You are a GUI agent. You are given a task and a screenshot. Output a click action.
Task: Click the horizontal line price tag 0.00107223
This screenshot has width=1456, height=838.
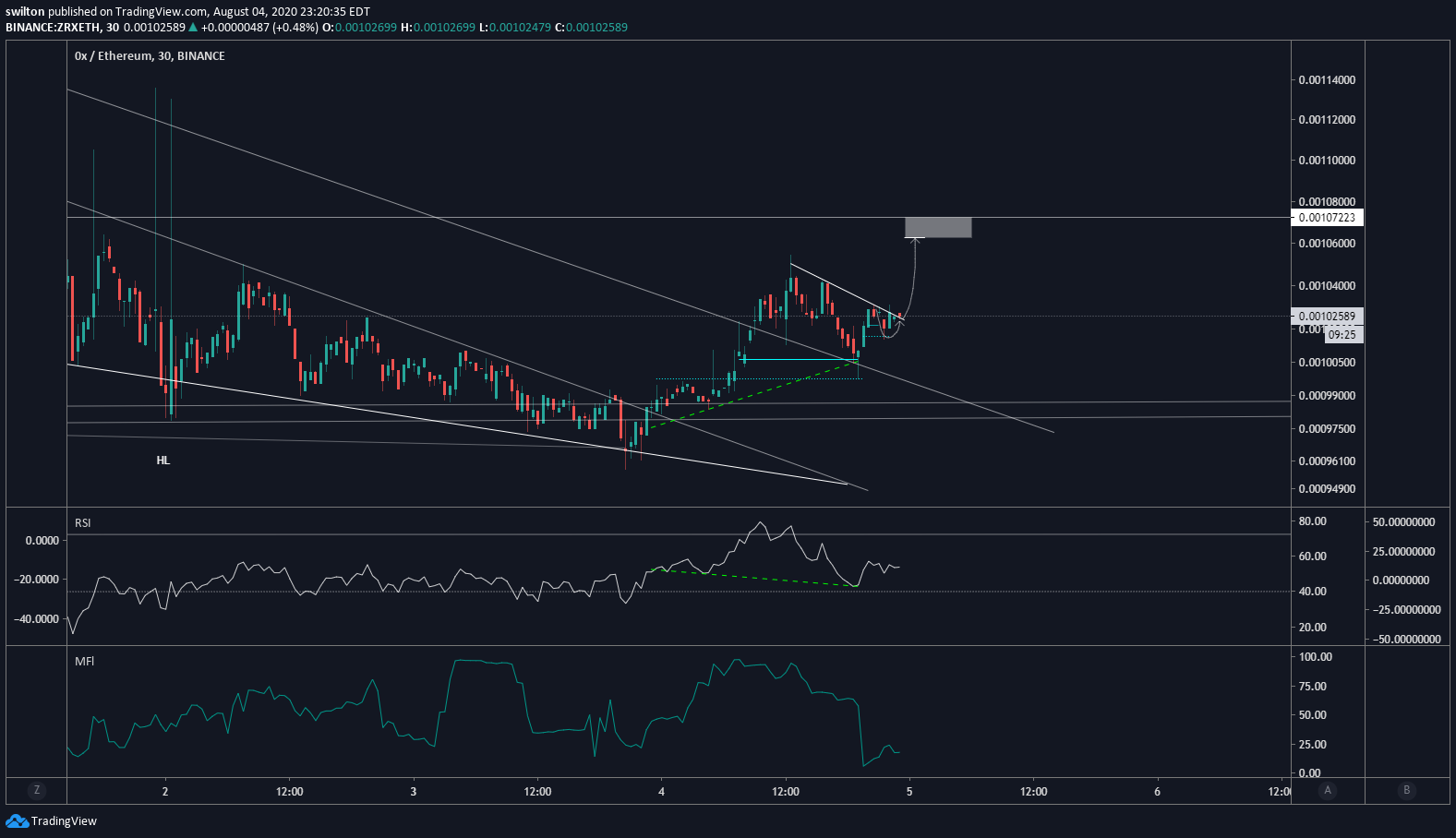tap(1327, 218)
